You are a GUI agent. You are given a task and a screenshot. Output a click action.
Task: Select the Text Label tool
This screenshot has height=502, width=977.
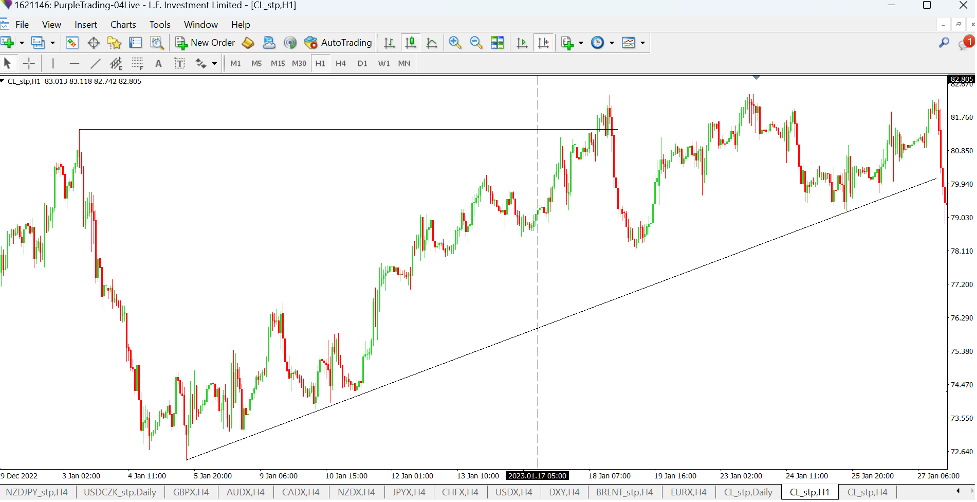point(179,63)
